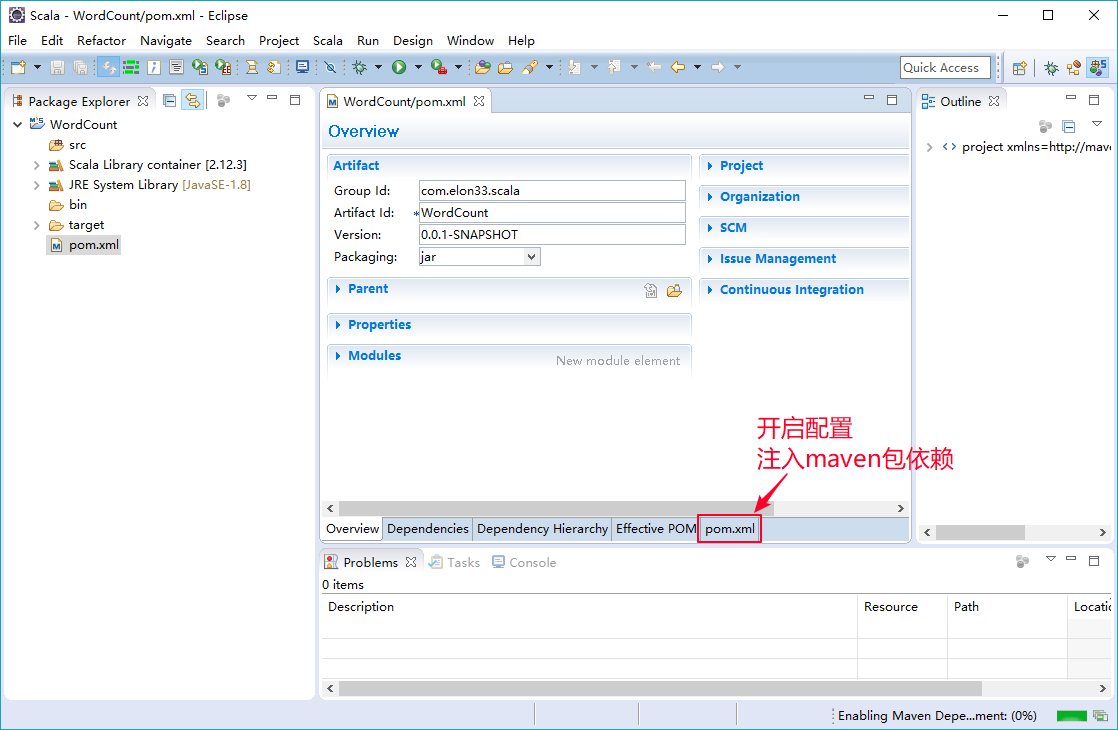Click the Debug bug icon

tap(359, 67)
